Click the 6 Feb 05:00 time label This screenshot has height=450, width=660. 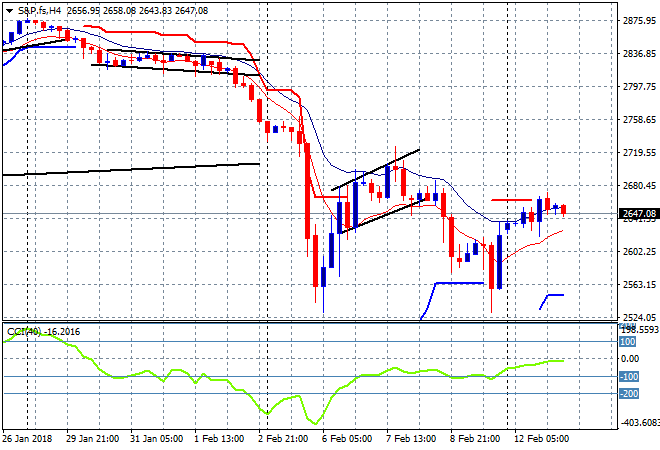(x=347, y=439)
